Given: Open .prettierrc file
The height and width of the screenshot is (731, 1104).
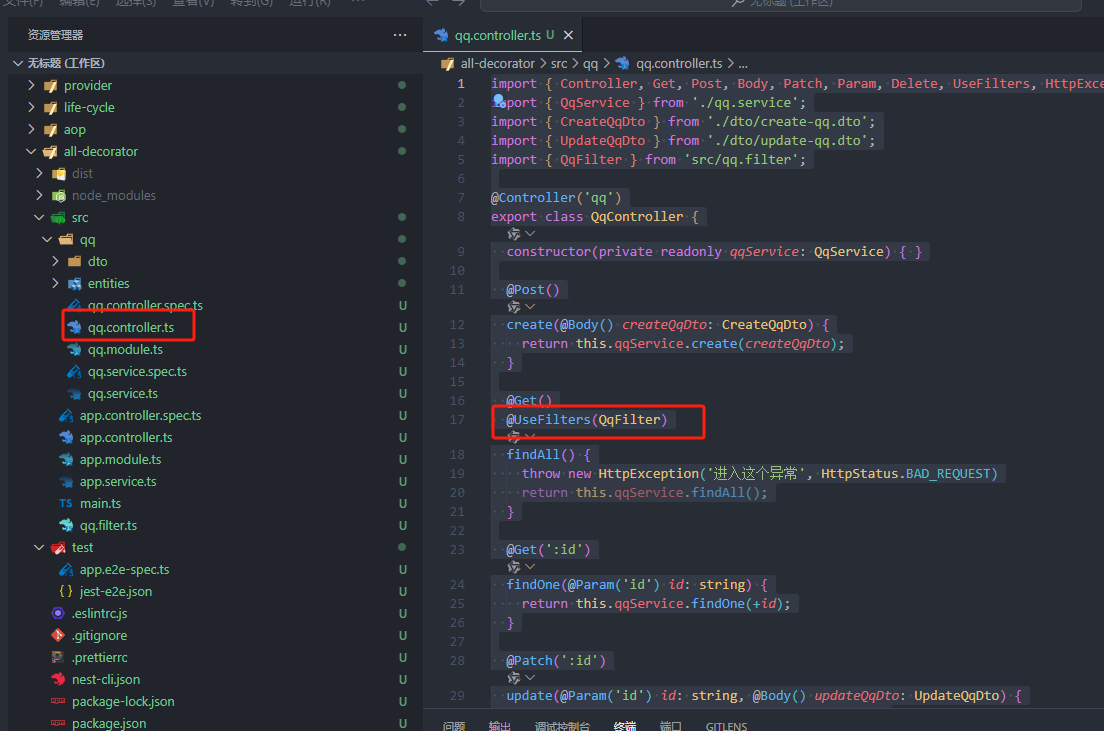Looking at the screenshot, I should pos(99,657).
